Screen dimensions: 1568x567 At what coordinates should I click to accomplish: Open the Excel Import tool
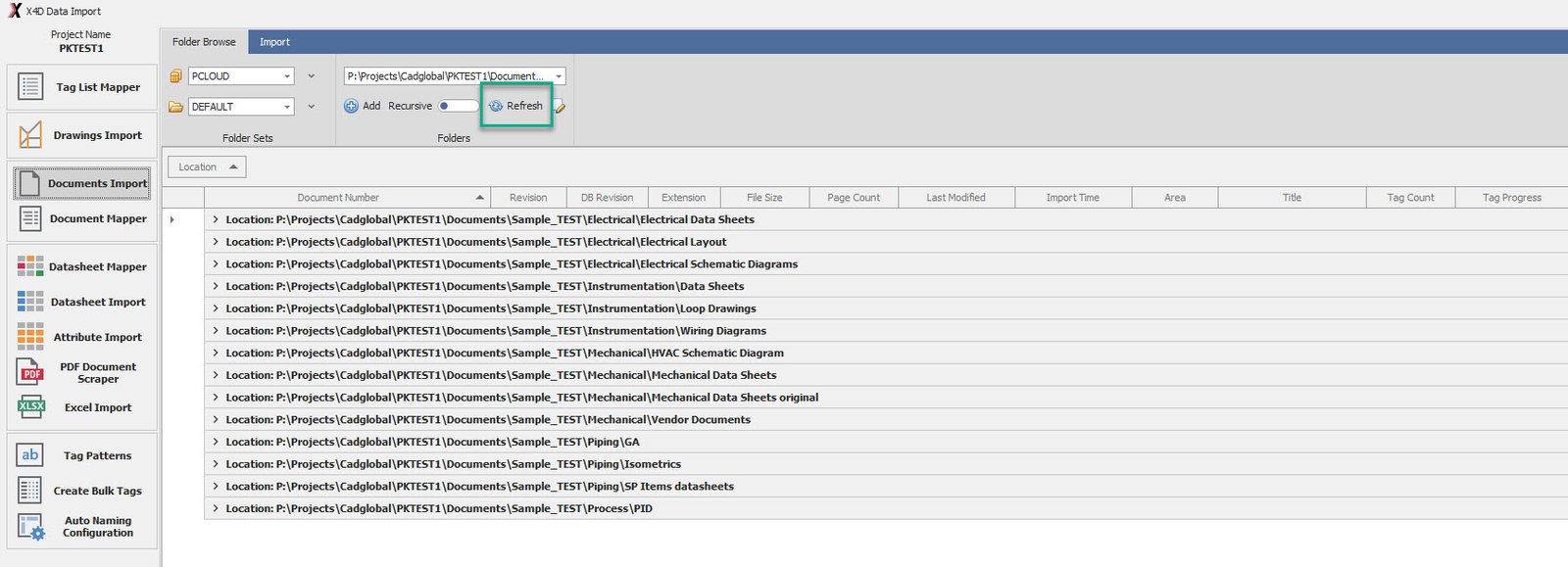81,407
